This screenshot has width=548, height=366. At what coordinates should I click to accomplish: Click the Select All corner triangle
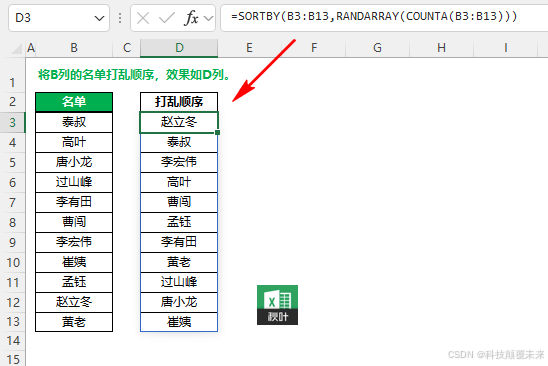[x=16, y=49]
